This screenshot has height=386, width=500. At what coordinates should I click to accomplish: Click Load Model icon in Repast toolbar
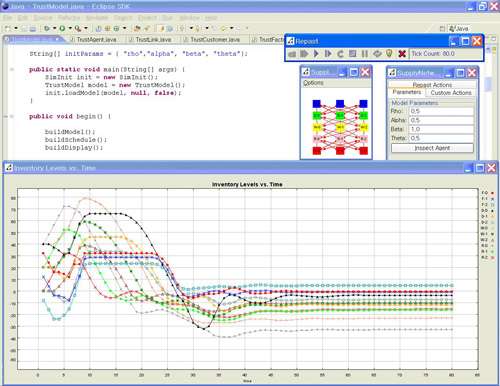click(x=292, y=54)
